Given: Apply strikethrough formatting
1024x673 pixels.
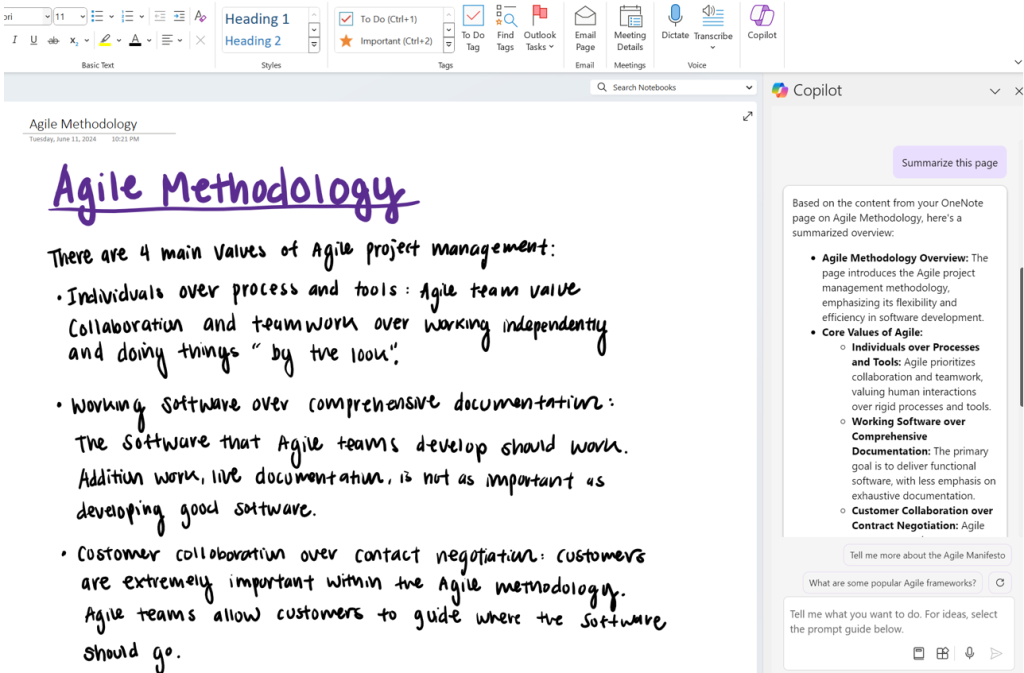Looking at the screenshot, I should pyautogui.click(x=55, y=38).
